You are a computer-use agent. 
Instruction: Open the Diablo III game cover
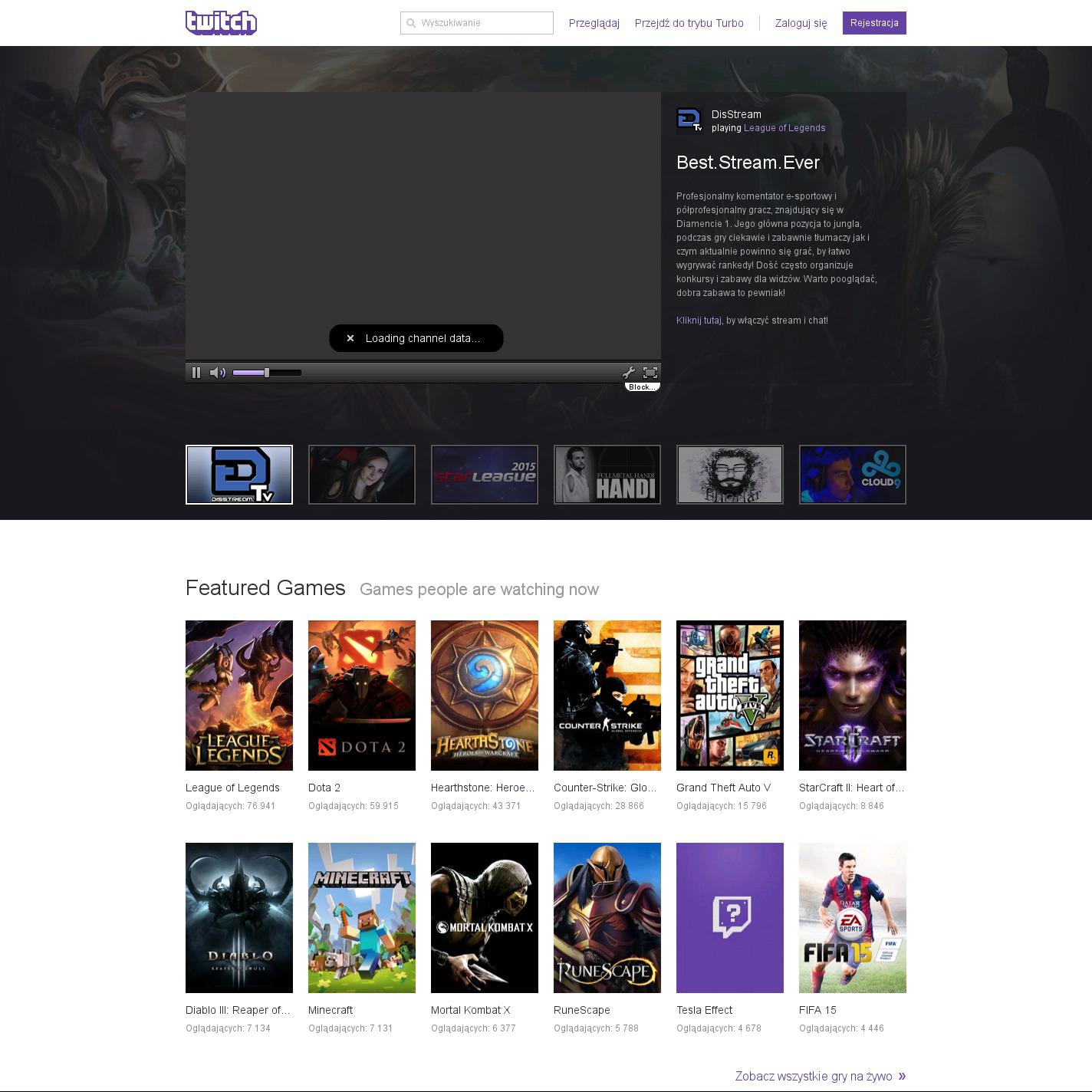(239, 918)
